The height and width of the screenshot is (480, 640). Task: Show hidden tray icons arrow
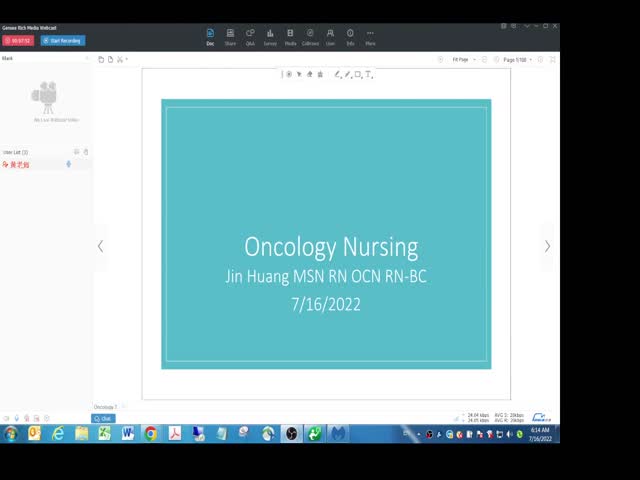click(x=418, y=435)
